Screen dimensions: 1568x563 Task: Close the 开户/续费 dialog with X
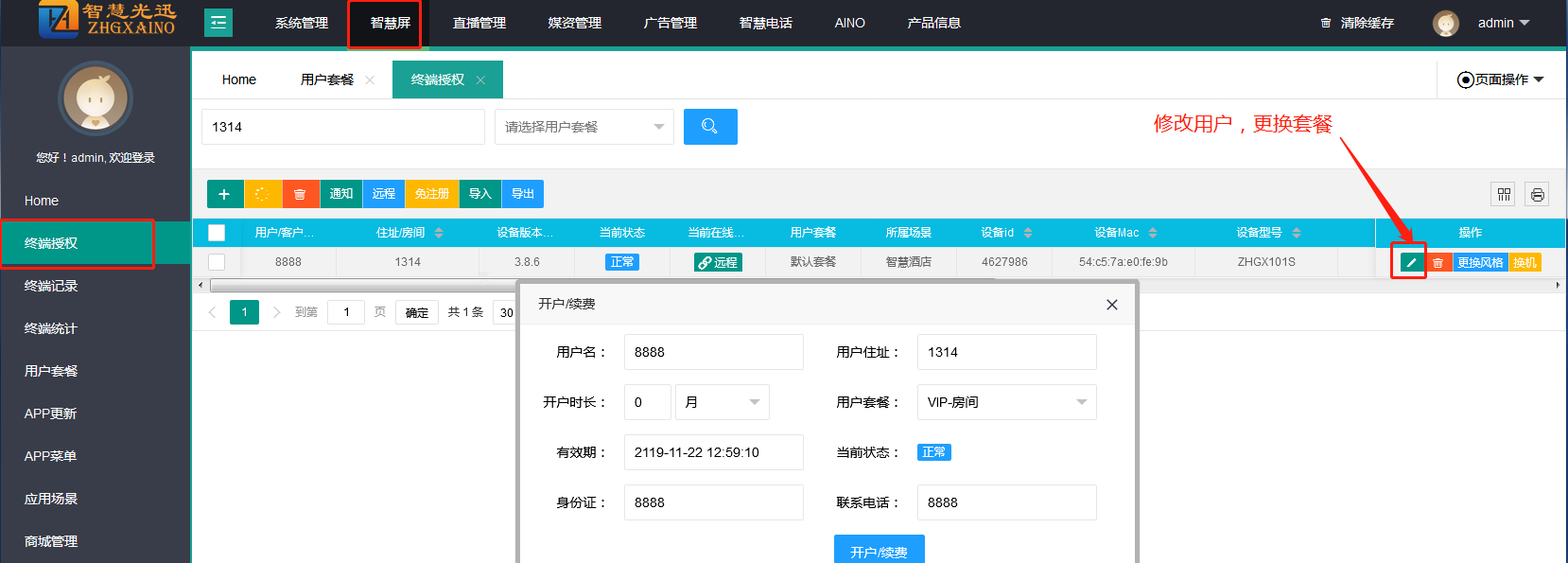tap(1111, 305)
